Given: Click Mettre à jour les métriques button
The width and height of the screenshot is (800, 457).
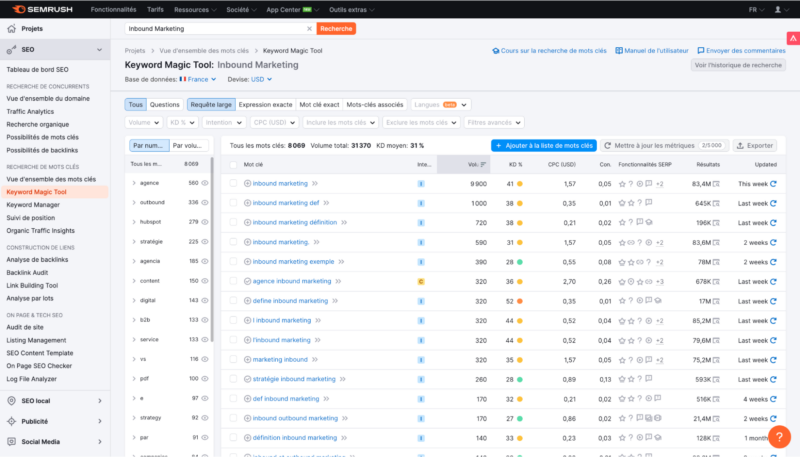Looking at the screenshot, I should tap(664, 145).
